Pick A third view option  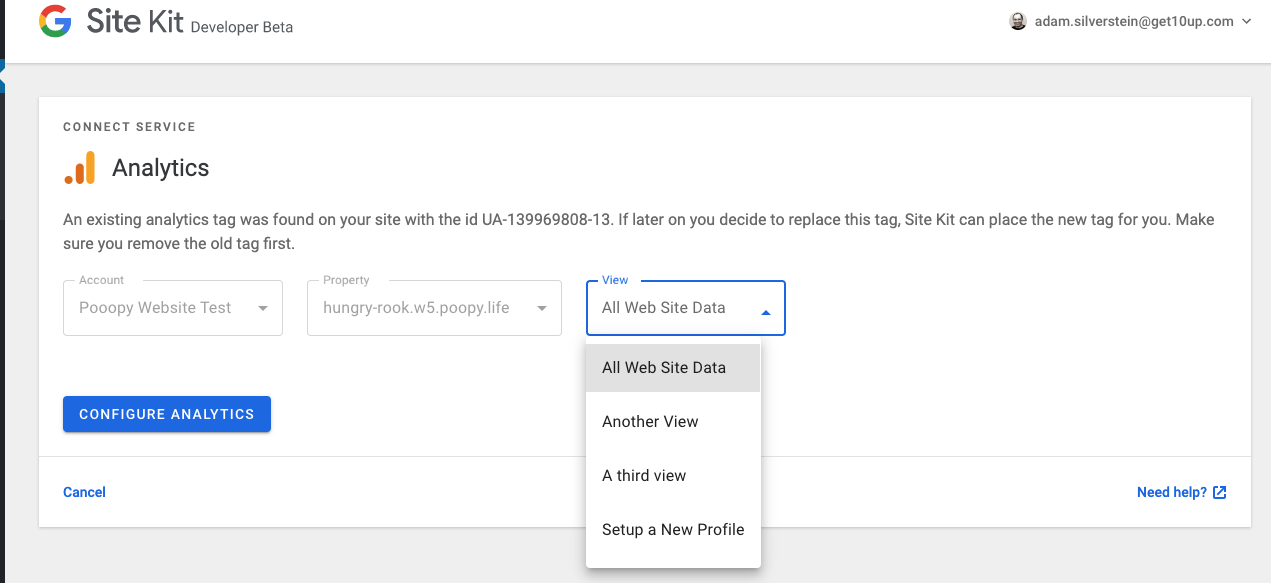[673, 476]
